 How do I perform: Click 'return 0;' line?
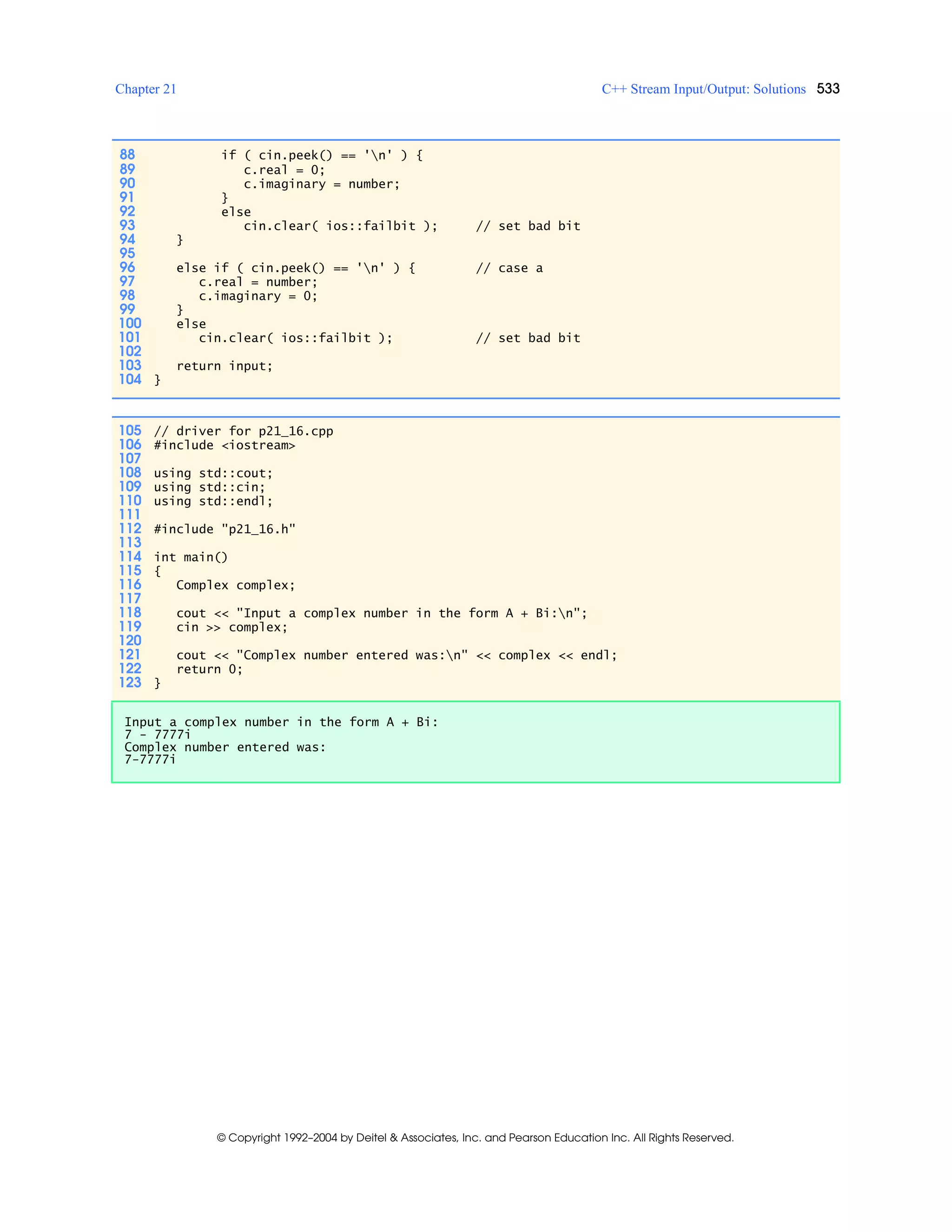[209, 669]
